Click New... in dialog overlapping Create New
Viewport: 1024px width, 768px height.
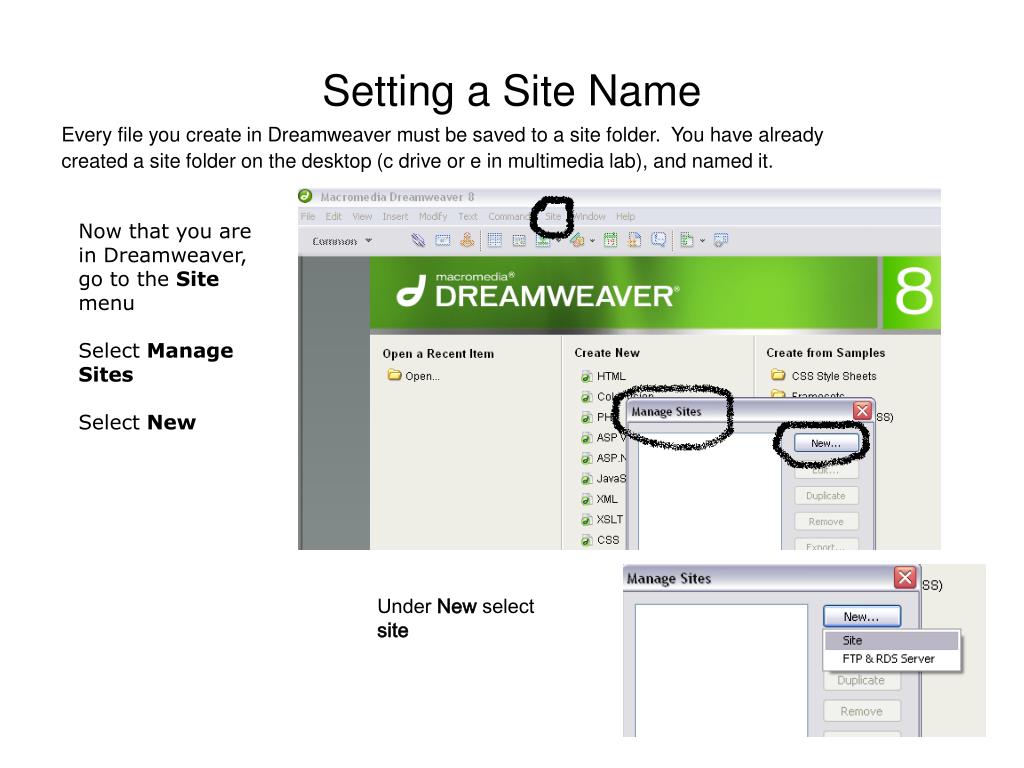[x=826, y=443]
